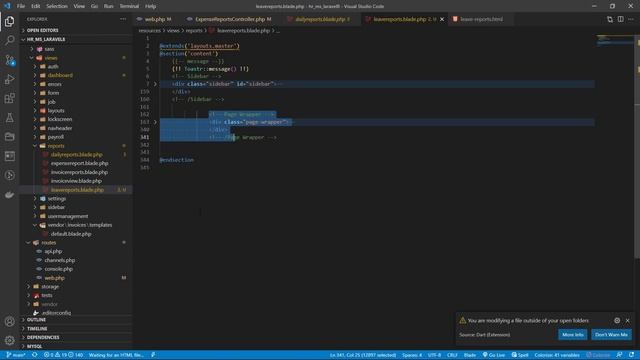Image resolution: width=640 pixels, height=360 pixels.
Task: Click the More Info button
Action: point(573,335)
